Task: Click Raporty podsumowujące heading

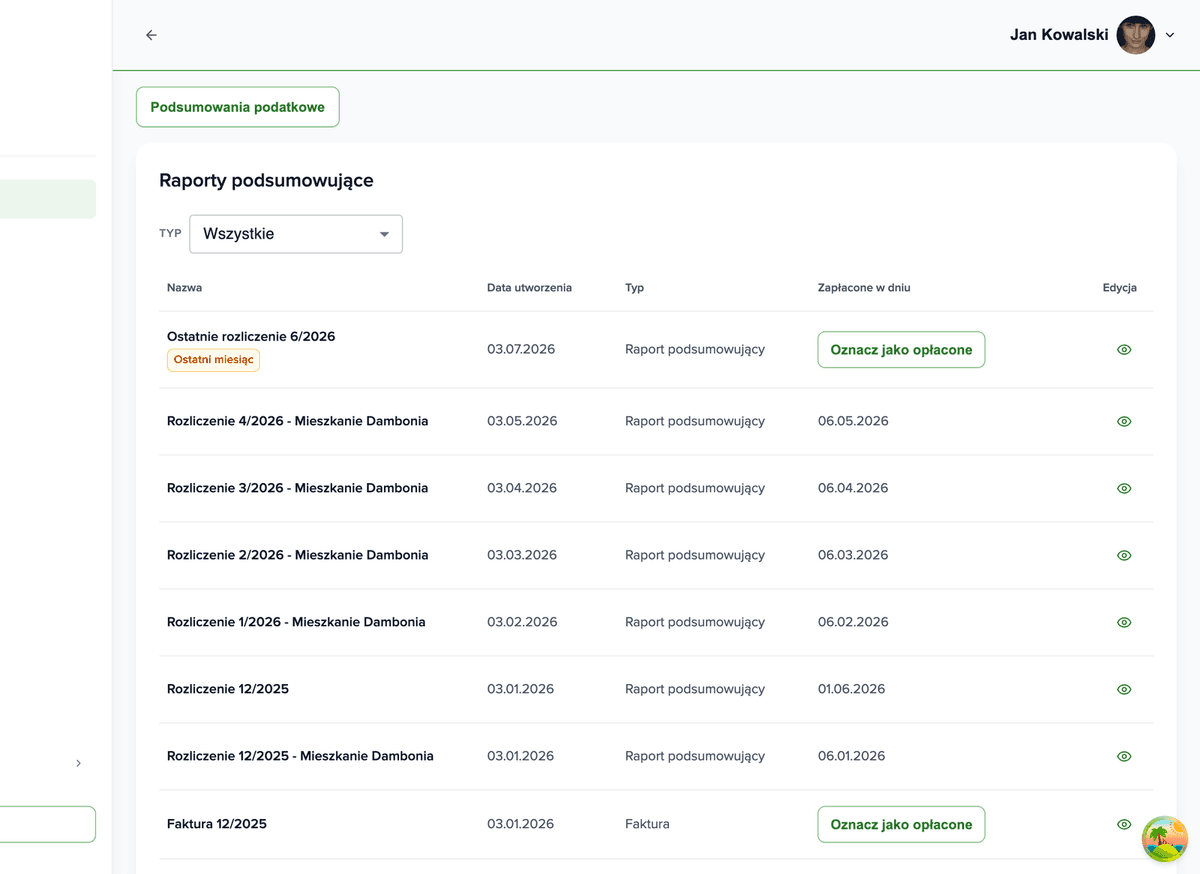Action: tap(266, 181)
